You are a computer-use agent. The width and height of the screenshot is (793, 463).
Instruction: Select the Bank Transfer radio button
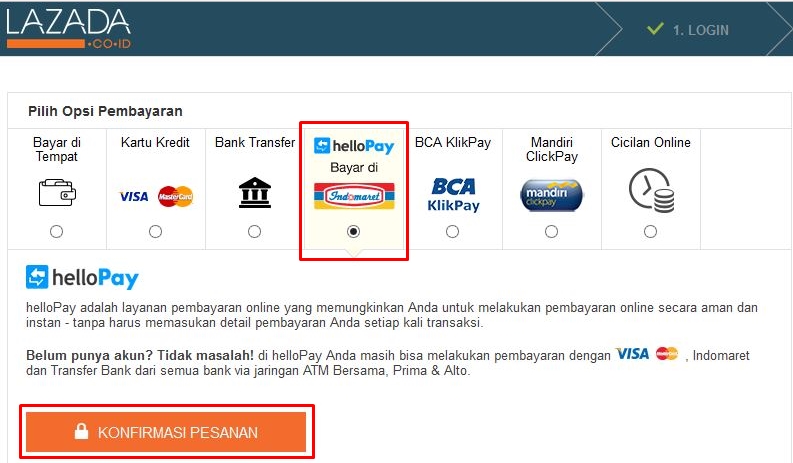tap(254, 231)
